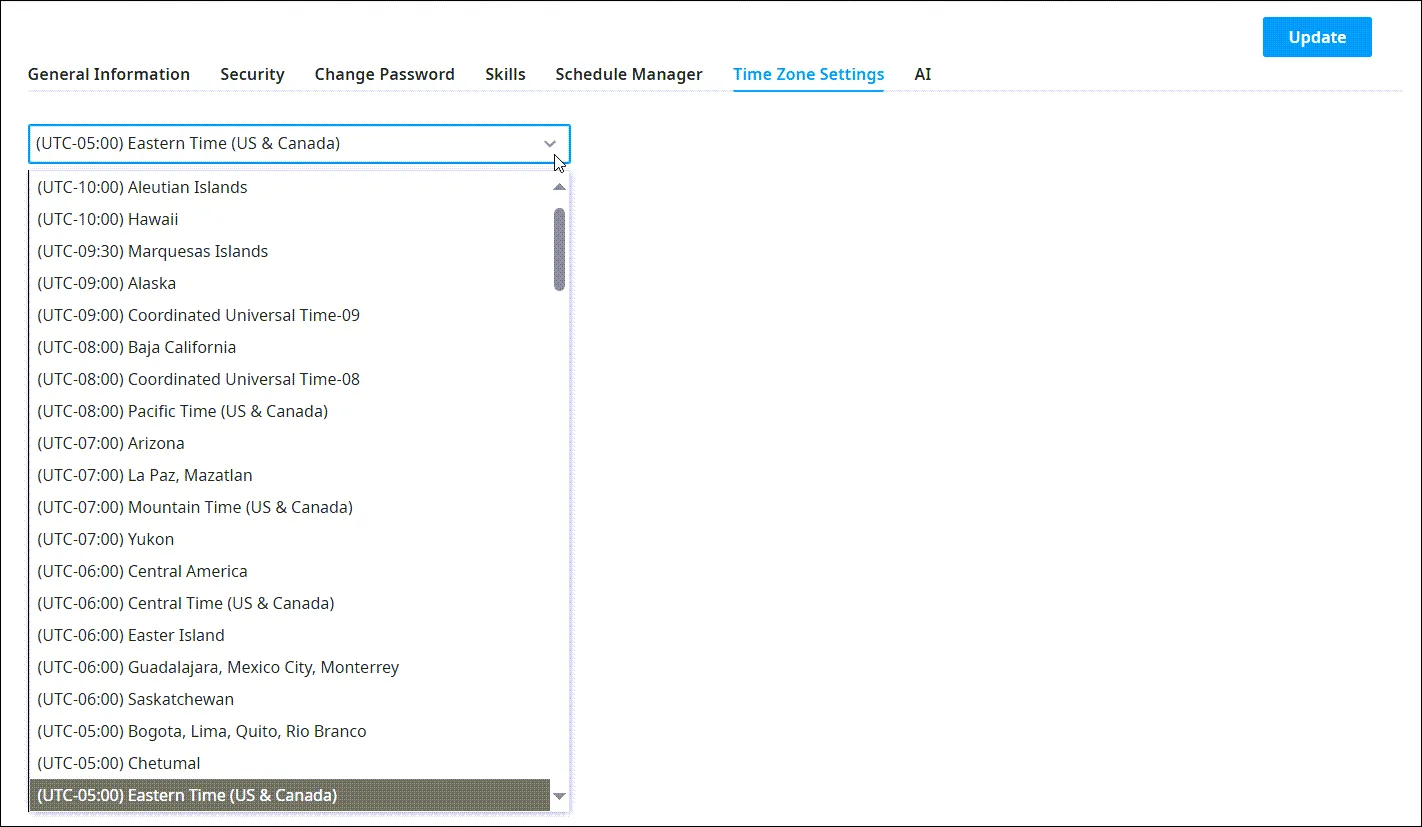
Task: Go to the Change Password tab
Action: [385, 74]
